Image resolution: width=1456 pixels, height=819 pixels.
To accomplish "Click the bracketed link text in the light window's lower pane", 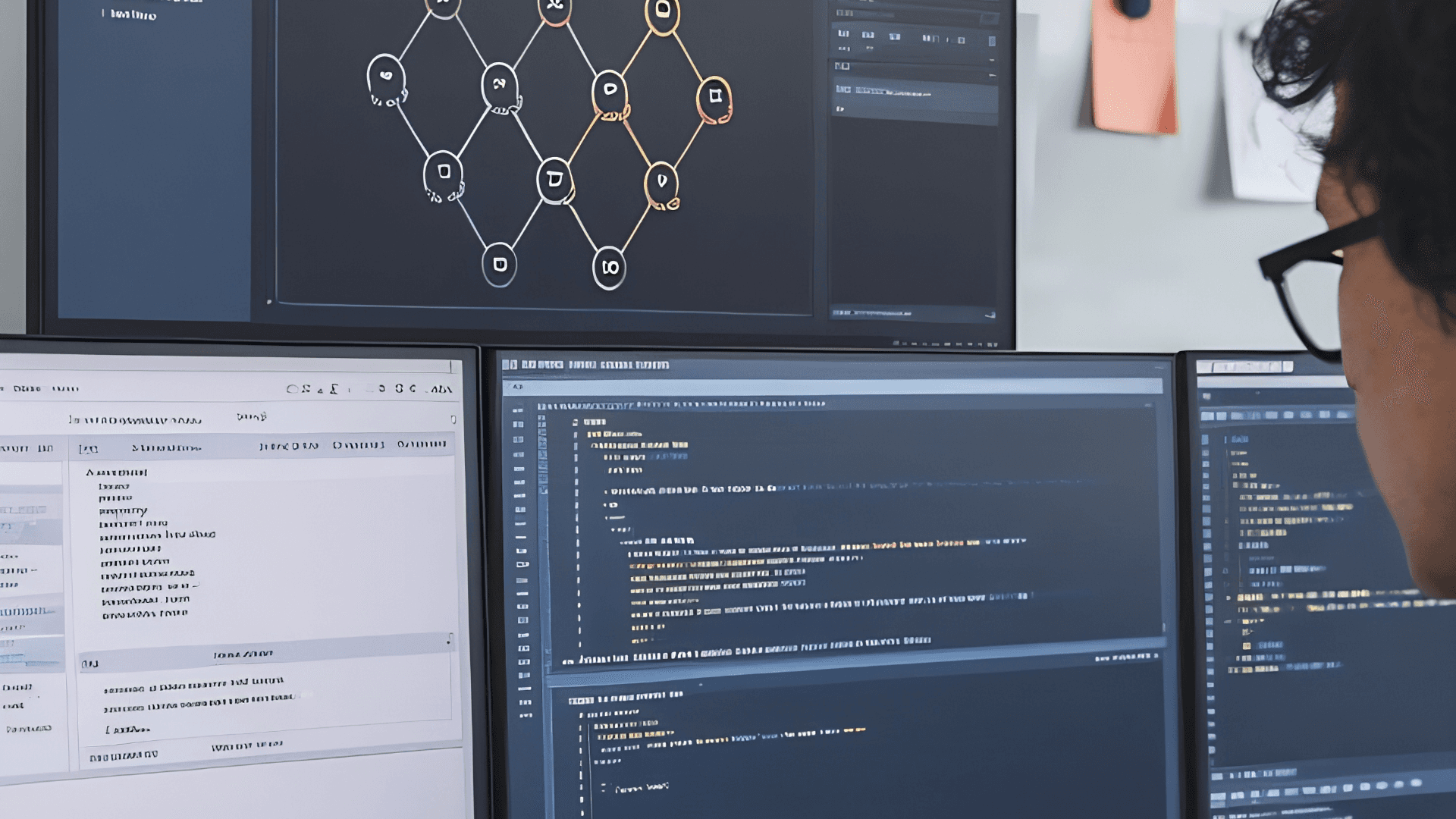I will tap(127, 730).
